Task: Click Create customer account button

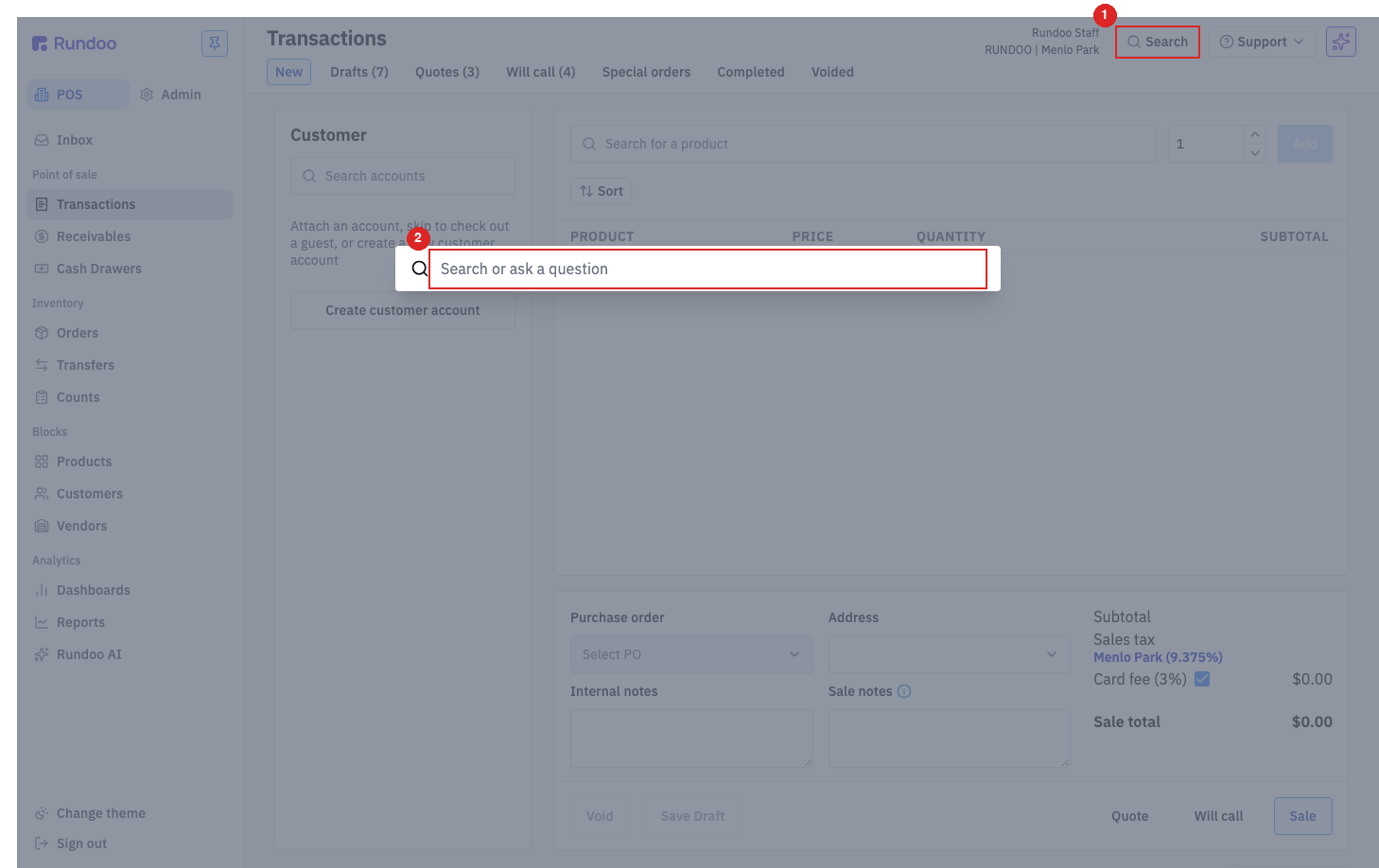Action: click(403, 310)
